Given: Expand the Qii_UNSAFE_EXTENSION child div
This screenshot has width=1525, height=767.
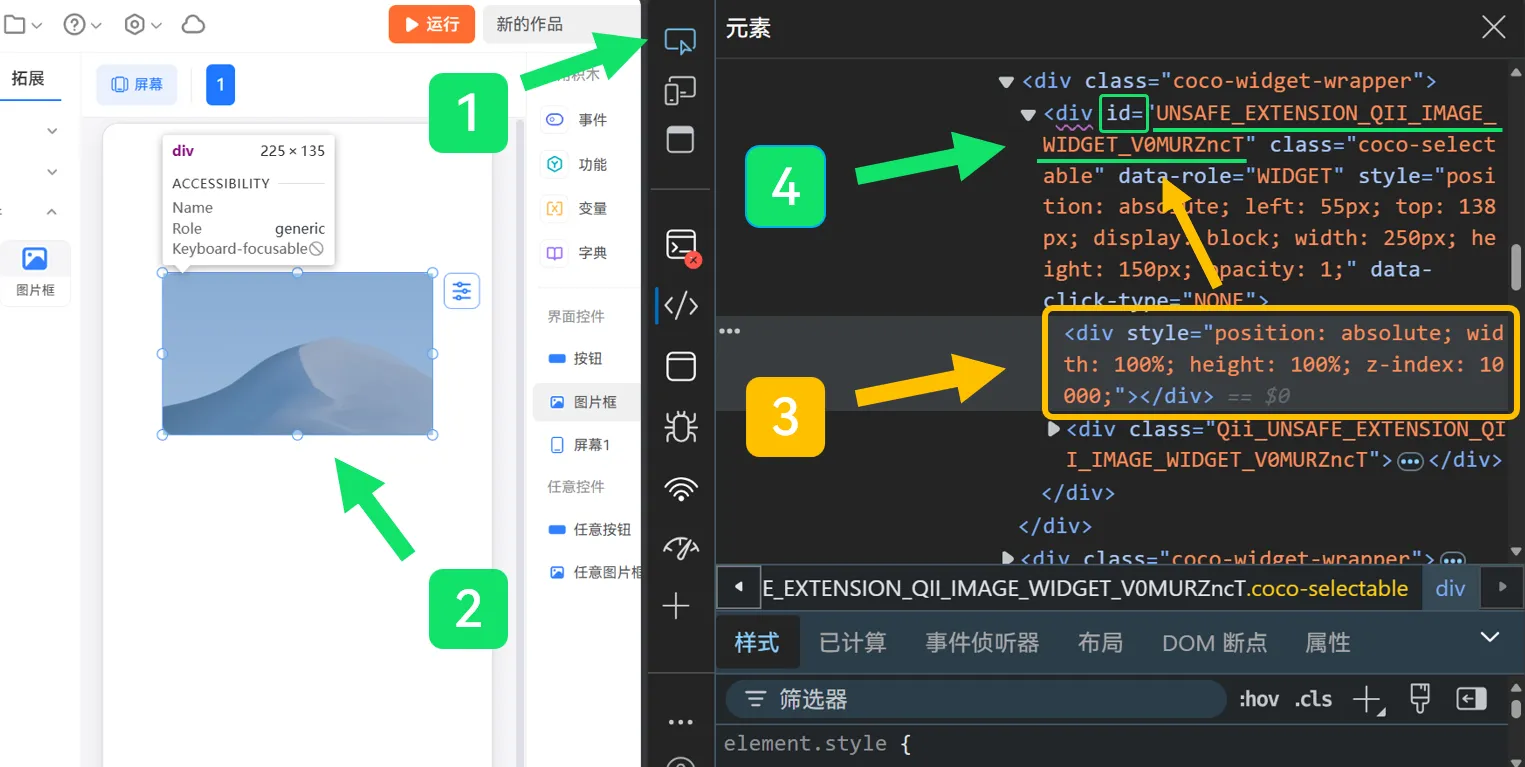Looking at the screenshot, I should click(x=1053, y=429).
